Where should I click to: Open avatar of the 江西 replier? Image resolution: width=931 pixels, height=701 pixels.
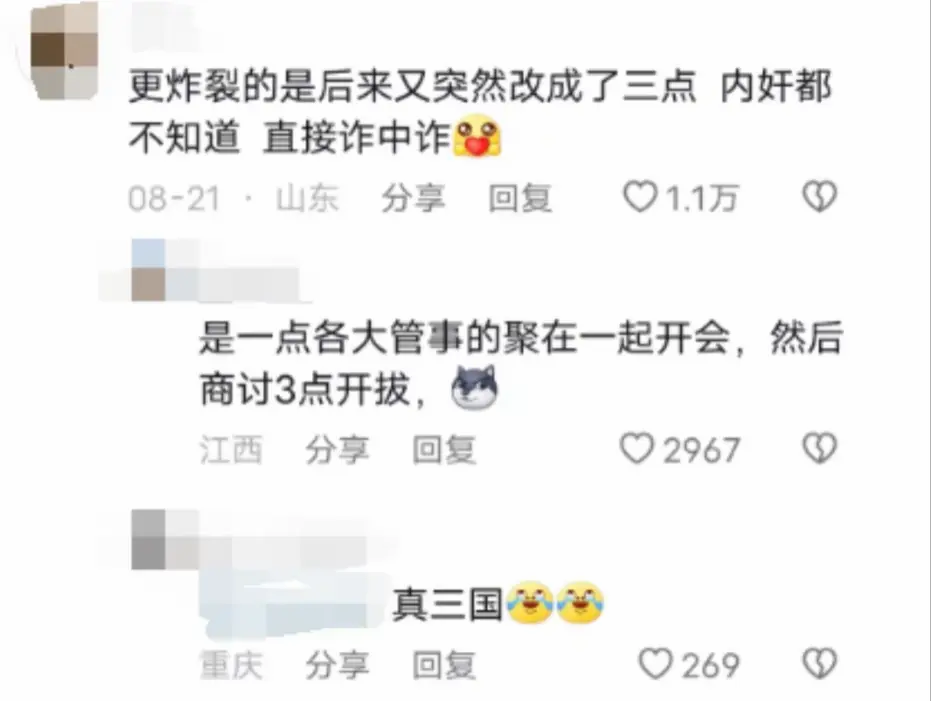(148, 271)
